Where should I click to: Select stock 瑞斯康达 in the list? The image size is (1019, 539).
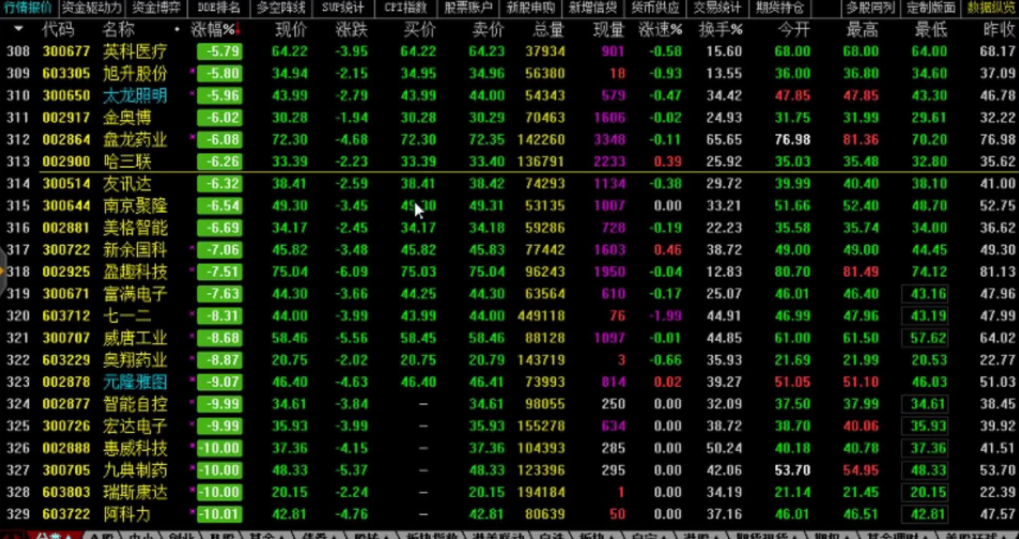[135, 492]
